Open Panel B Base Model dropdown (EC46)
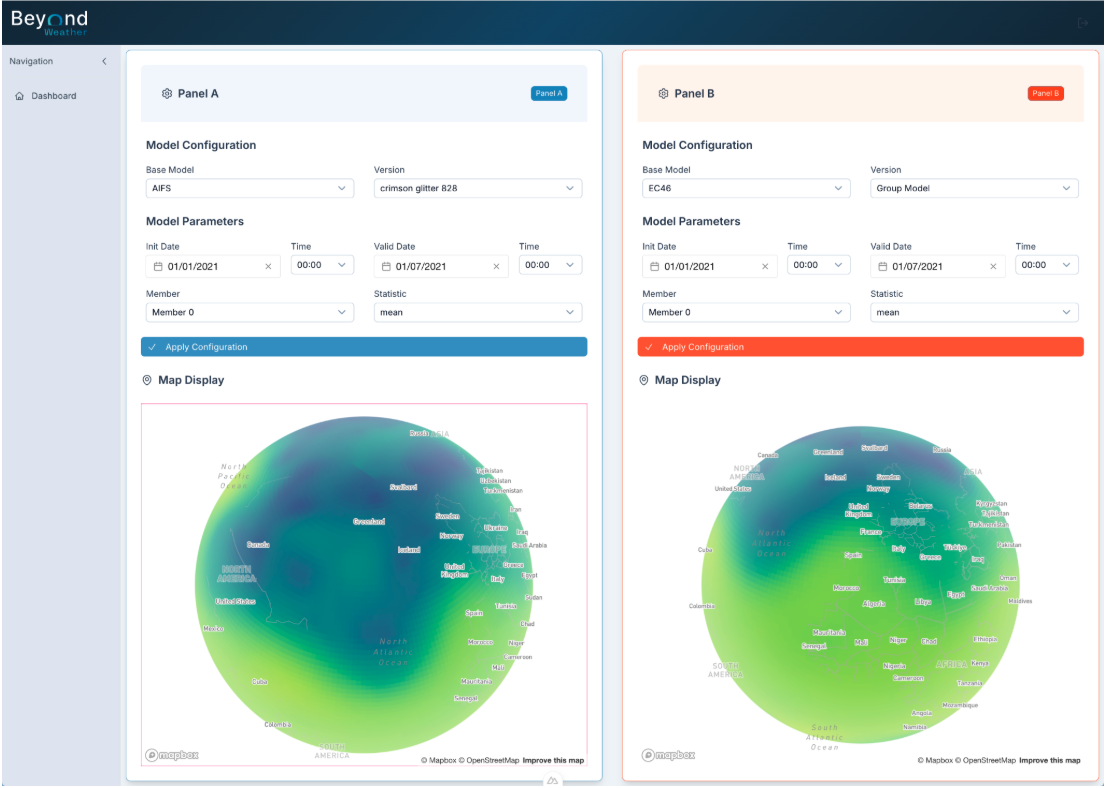The image size is (1106, 788). [746, 188]
